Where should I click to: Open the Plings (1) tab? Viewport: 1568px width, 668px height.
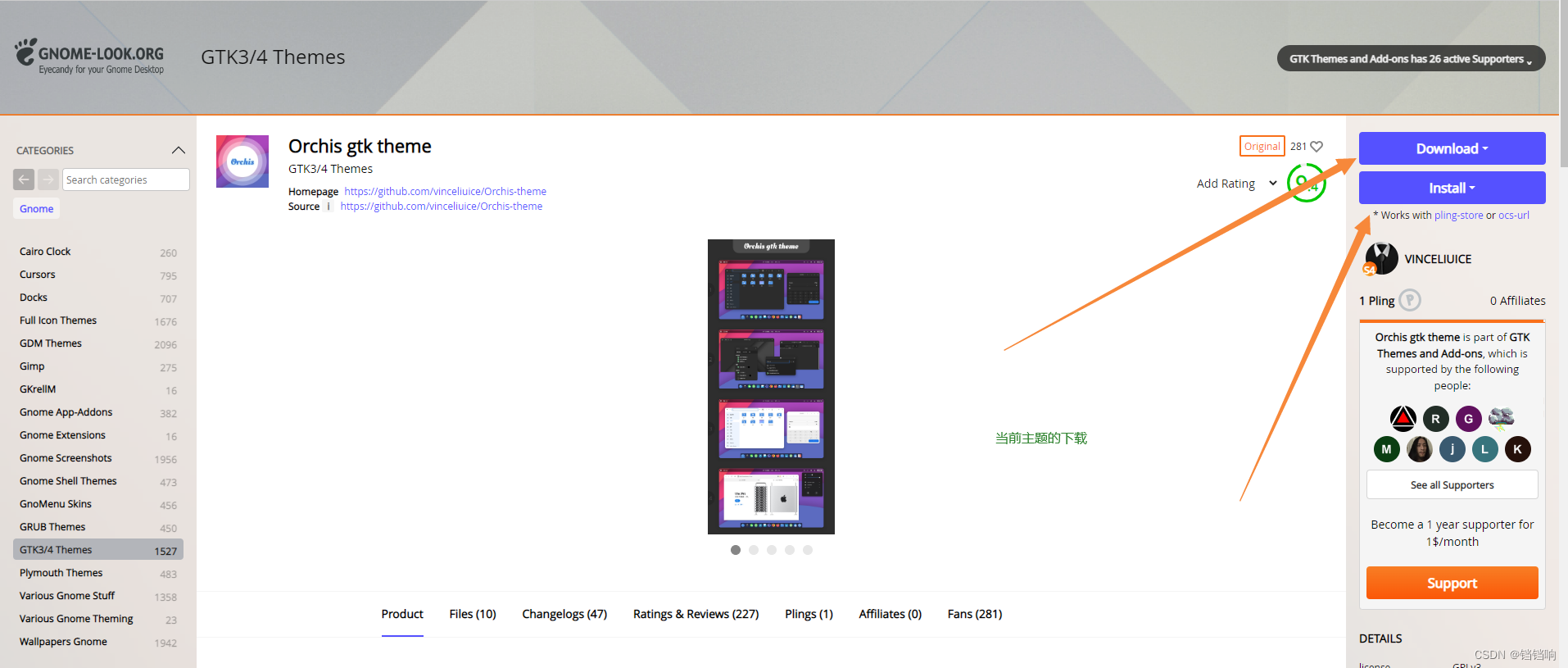coord(809,614)
